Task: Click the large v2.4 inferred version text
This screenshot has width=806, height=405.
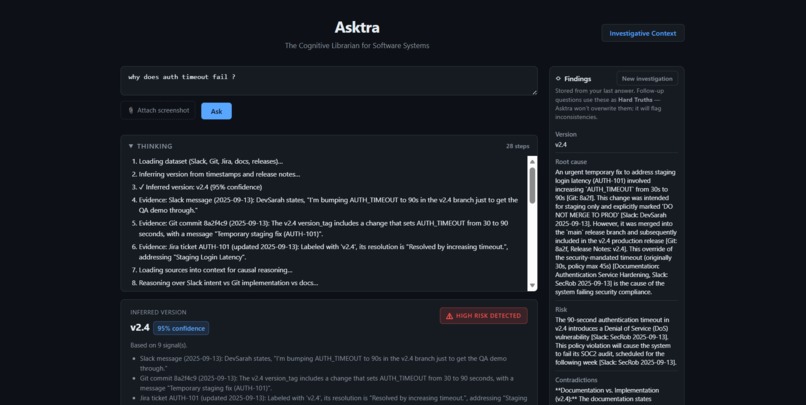Action: (x=140, y=328)
